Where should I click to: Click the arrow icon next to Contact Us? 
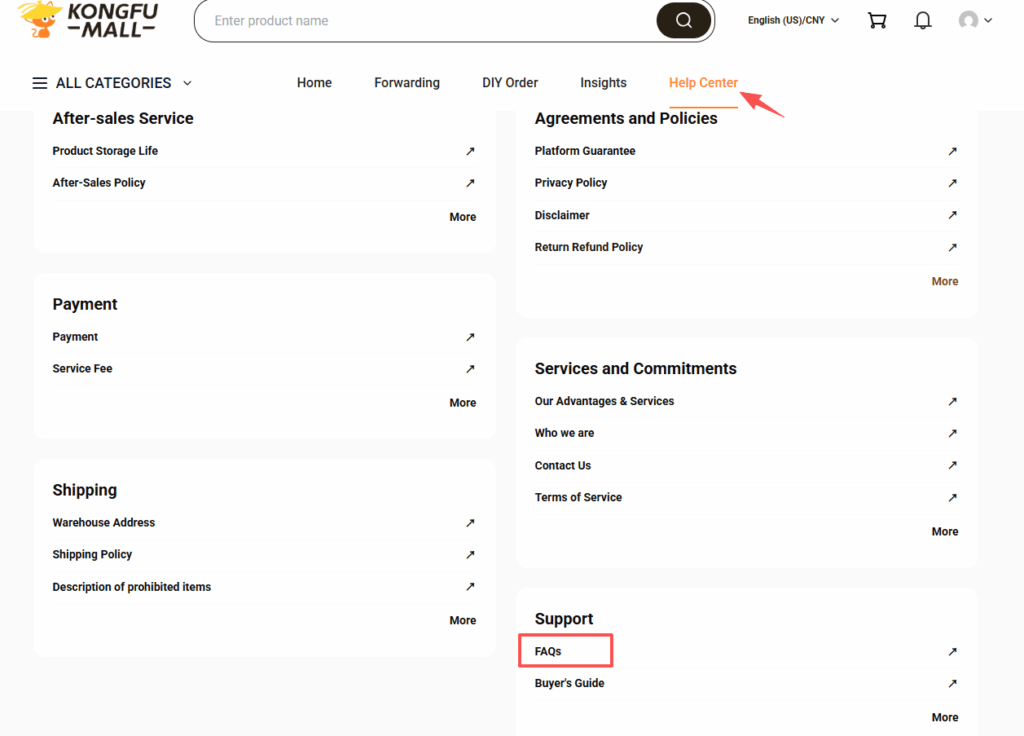pyautogui.click(x=951, y=465)
